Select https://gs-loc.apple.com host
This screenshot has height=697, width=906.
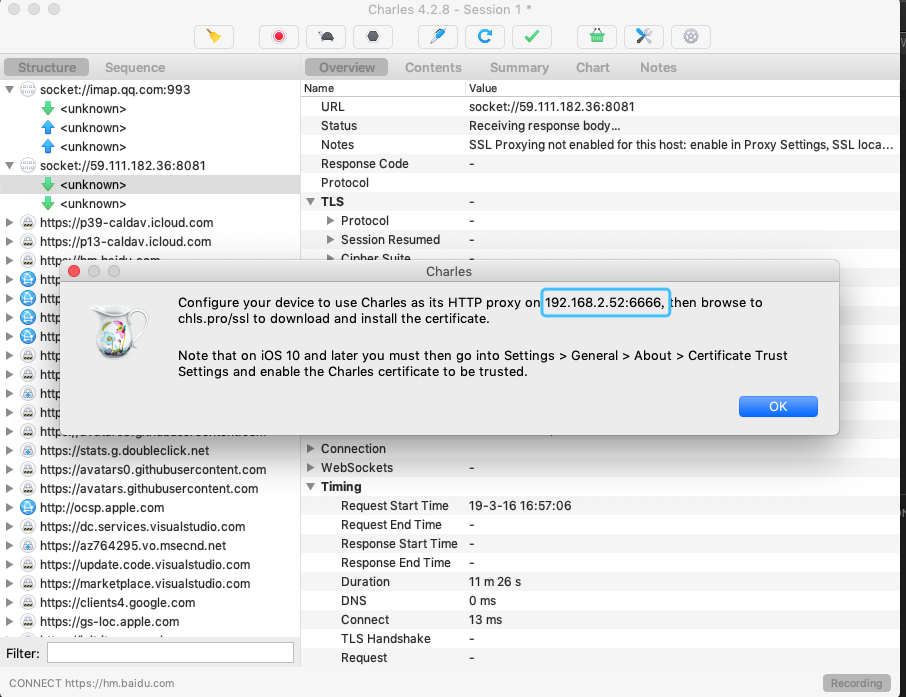coord(109,622)
